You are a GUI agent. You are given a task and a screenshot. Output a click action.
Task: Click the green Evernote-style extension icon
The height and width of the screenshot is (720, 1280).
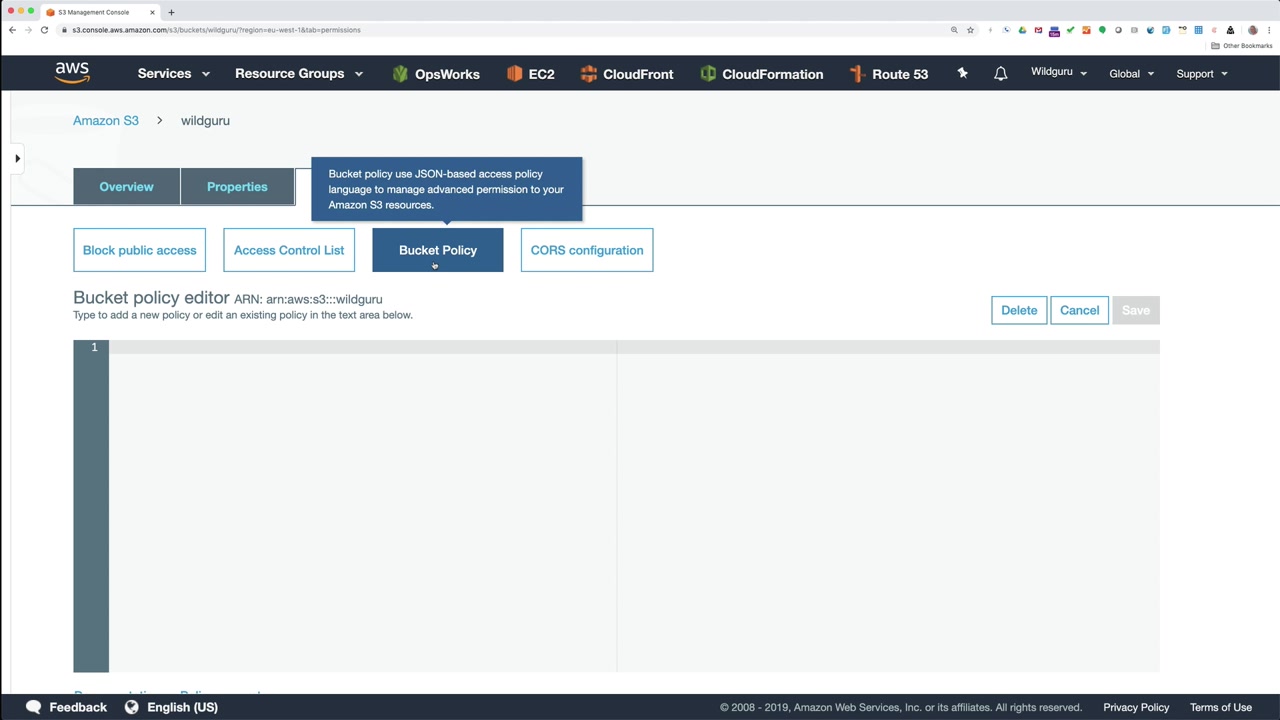pyautogui.click(x=1102, y=30)
